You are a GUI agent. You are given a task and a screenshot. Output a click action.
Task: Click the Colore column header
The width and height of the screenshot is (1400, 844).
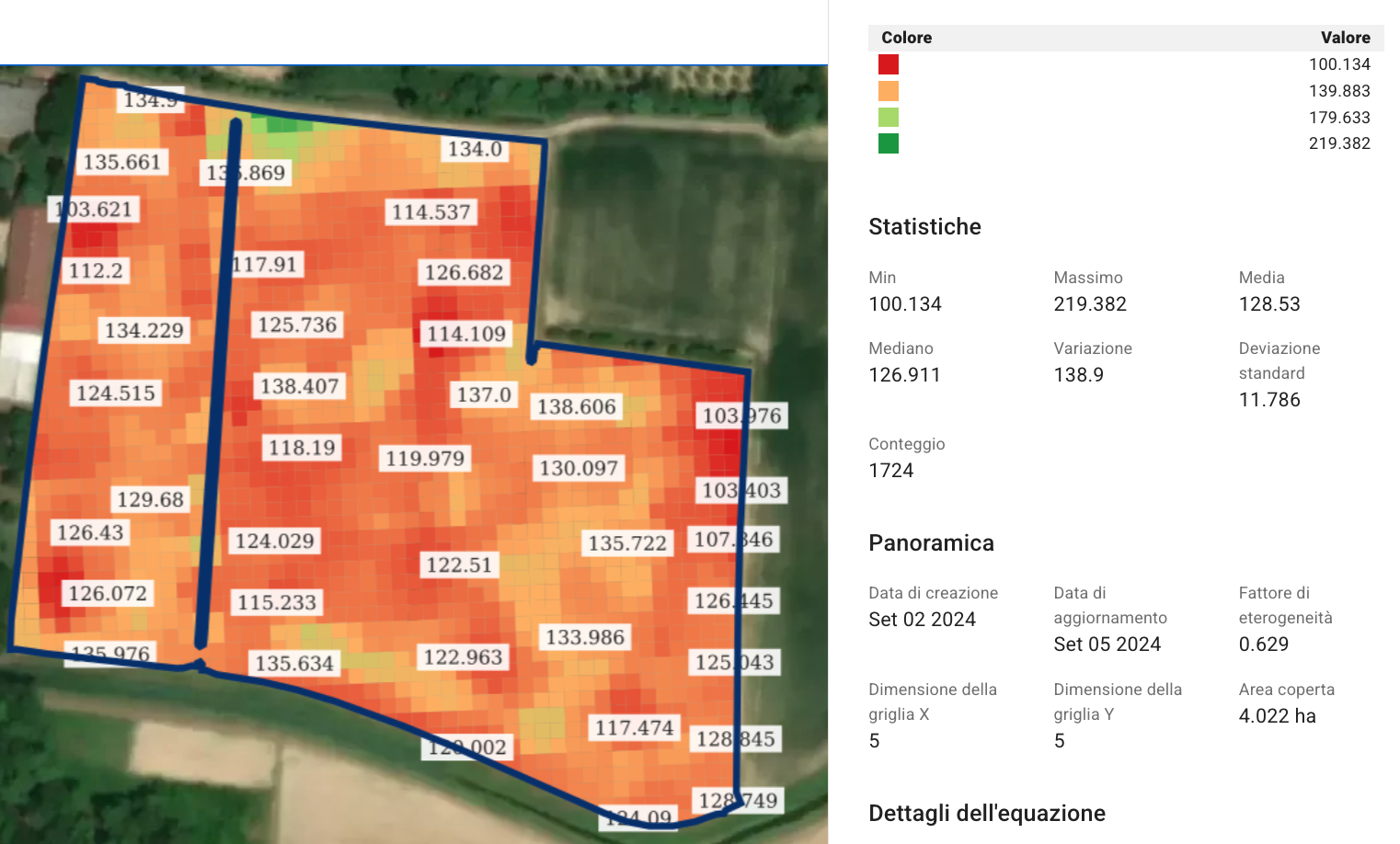click(906, 38)
